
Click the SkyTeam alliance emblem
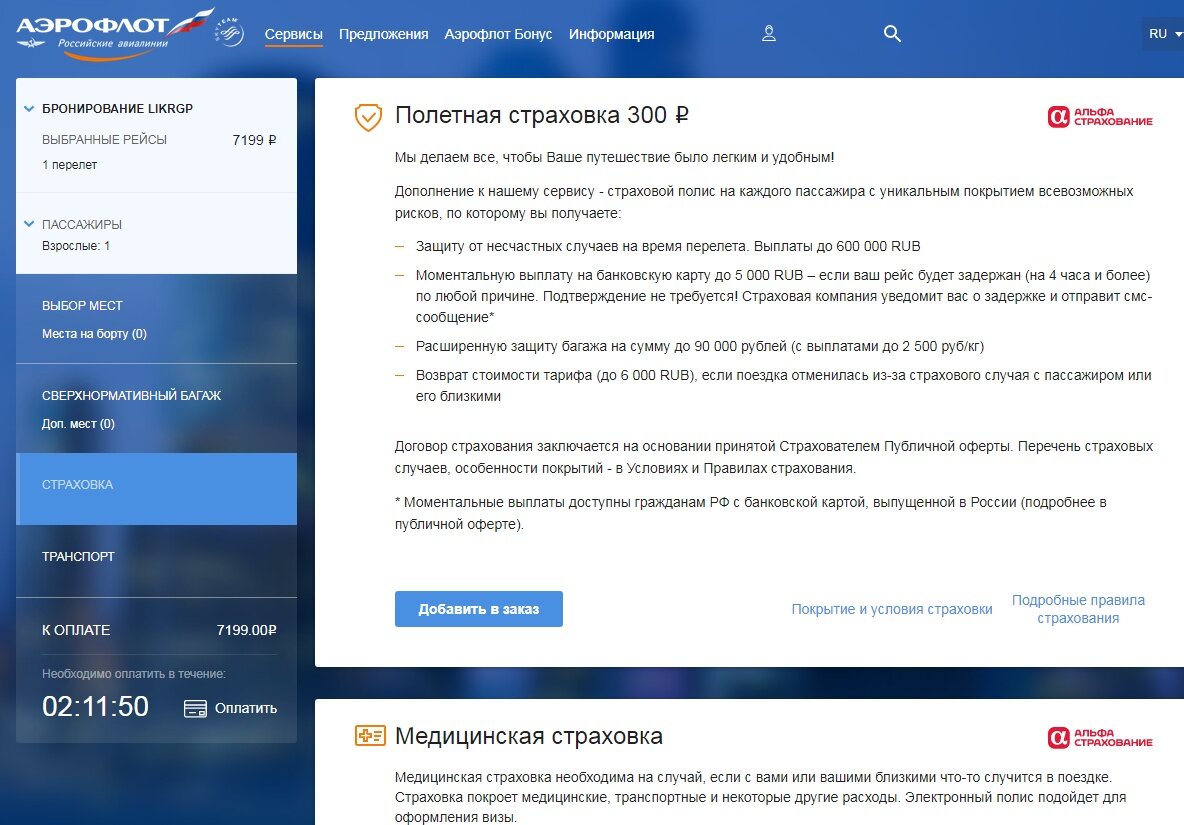(x=230, y=31)
